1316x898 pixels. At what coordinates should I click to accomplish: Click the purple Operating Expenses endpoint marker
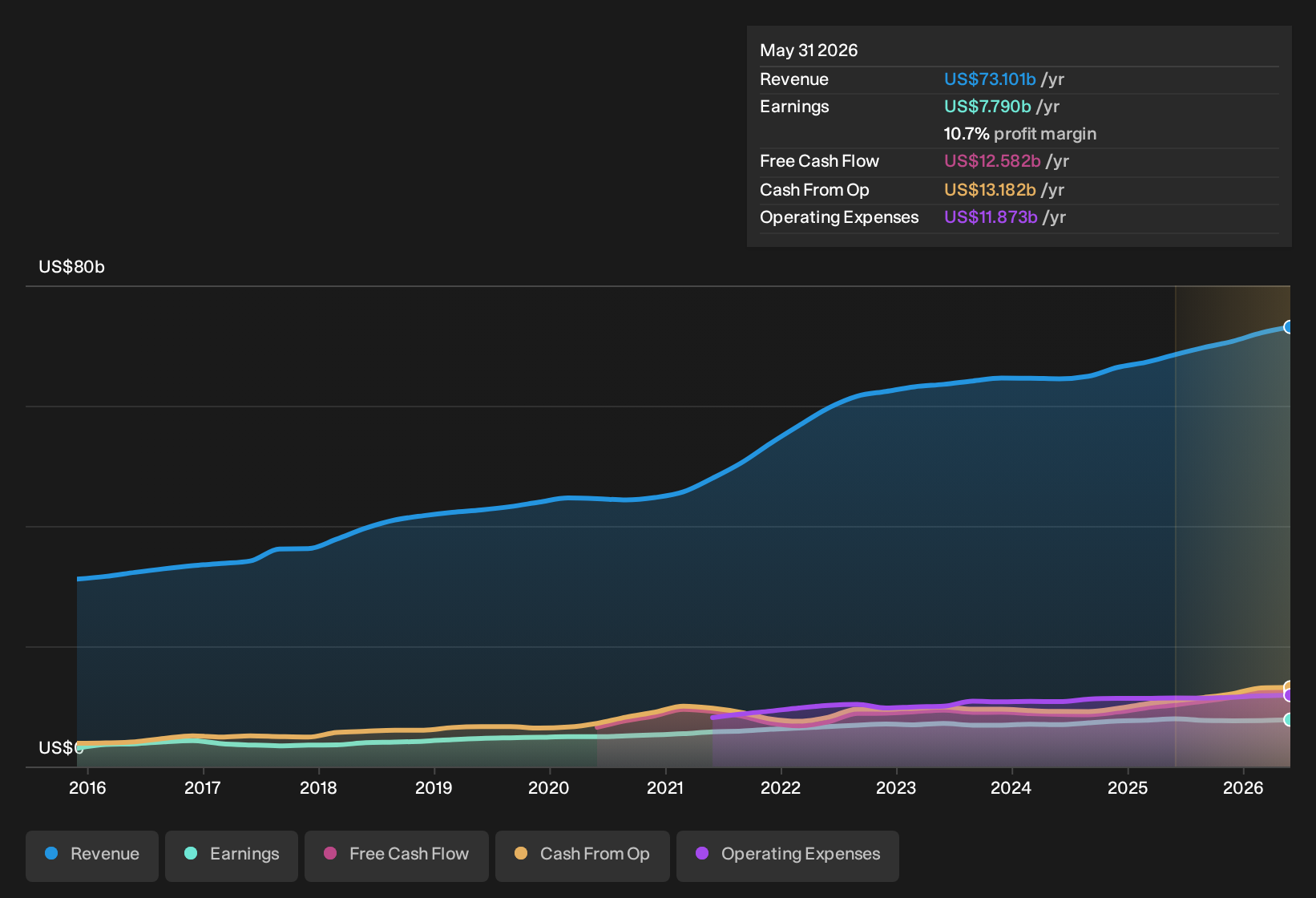pos(1289,695)
